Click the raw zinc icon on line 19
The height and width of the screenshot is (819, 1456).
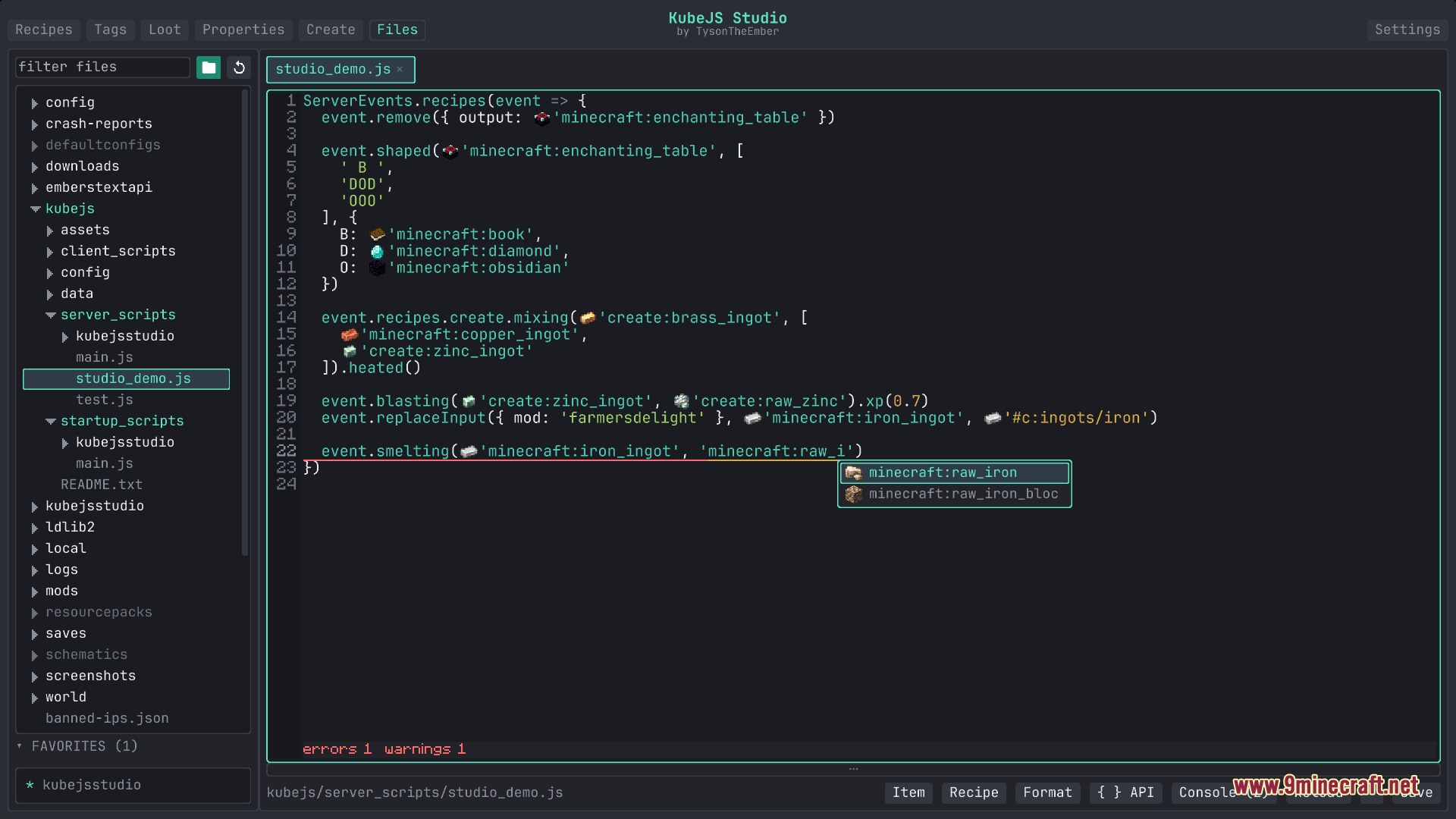tap(681, 401)
